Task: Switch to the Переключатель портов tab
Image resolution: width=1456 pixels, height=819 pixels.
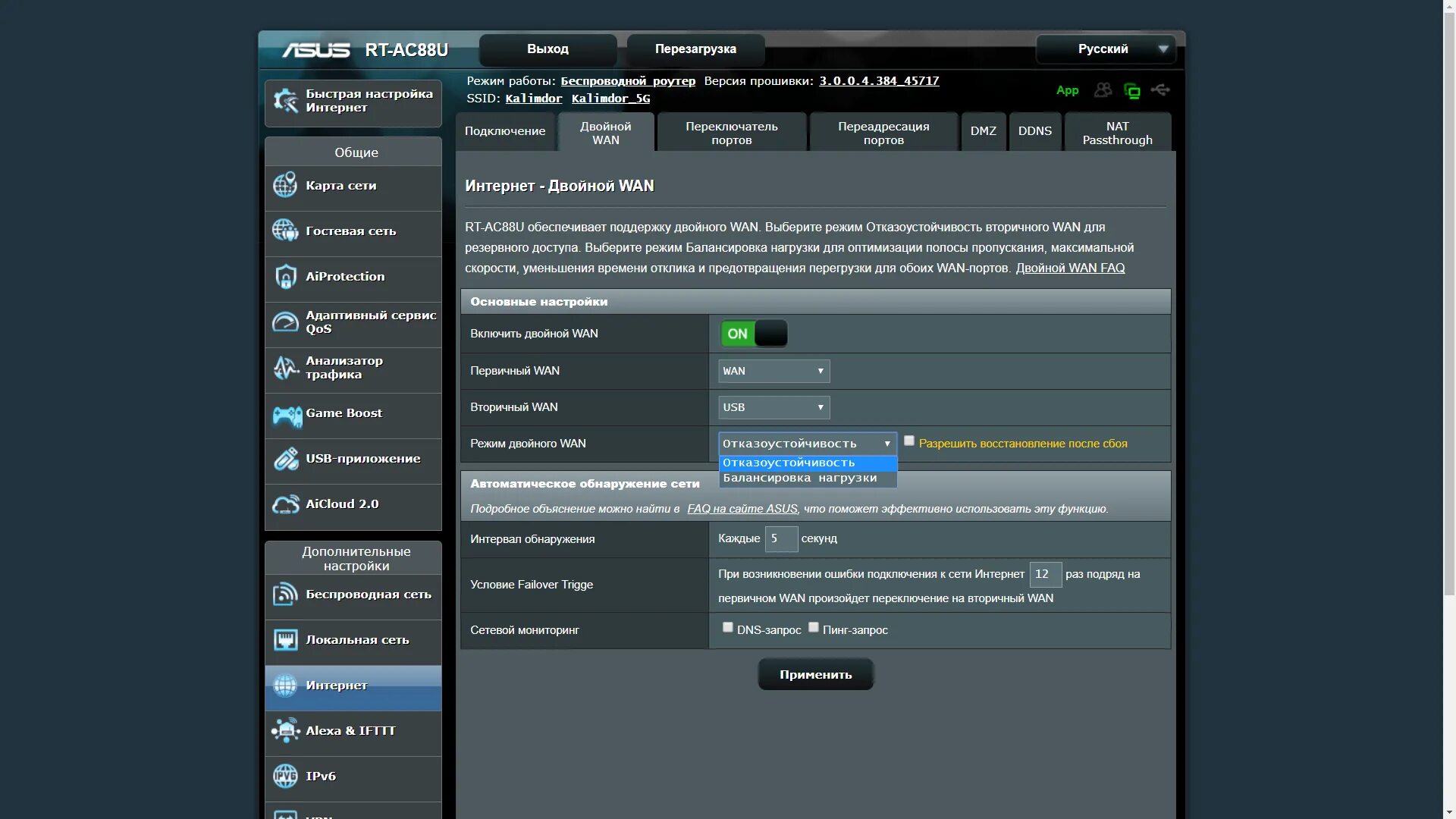Action: tap(732, 133)
